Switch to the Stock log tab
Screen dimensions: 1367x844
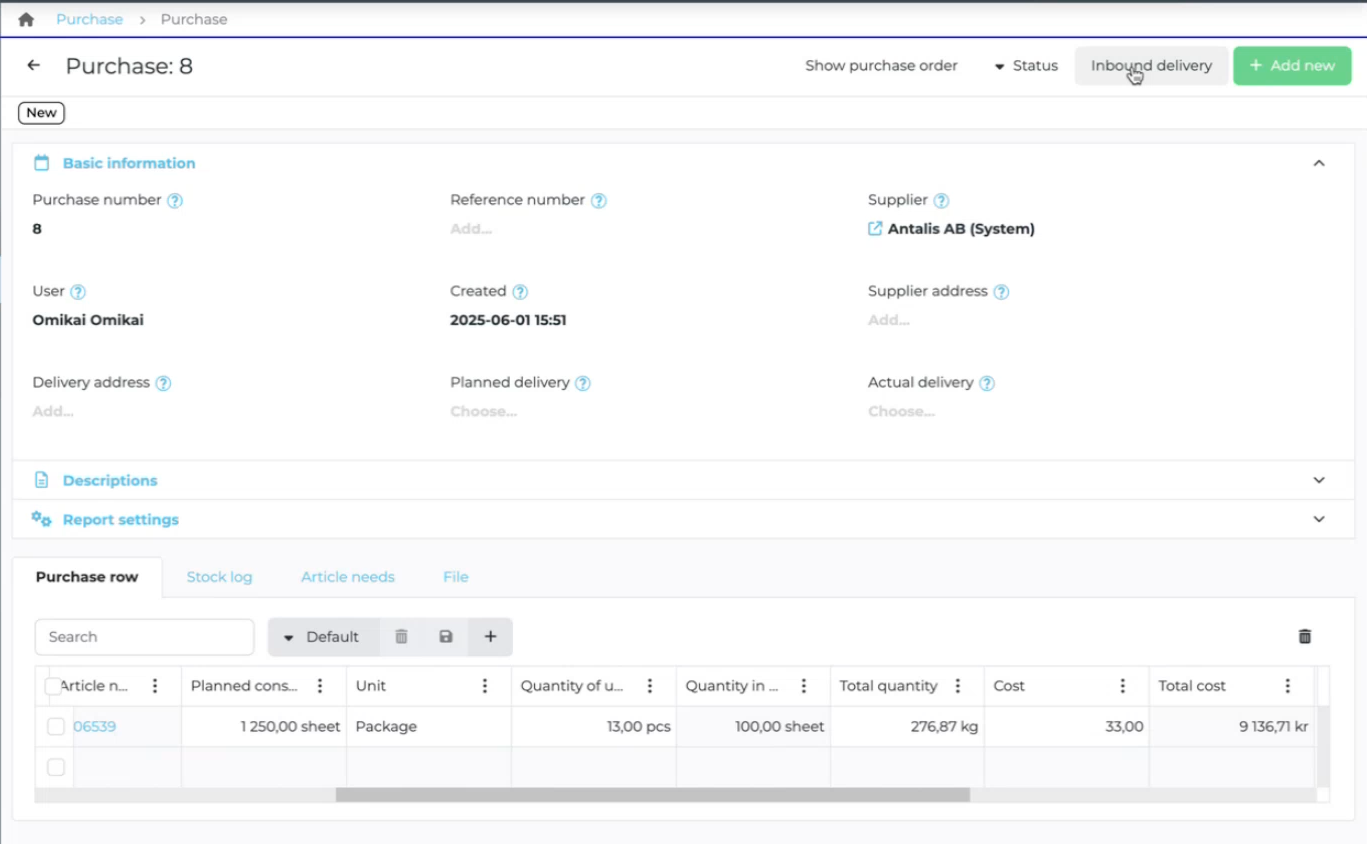tap(219, 577)
